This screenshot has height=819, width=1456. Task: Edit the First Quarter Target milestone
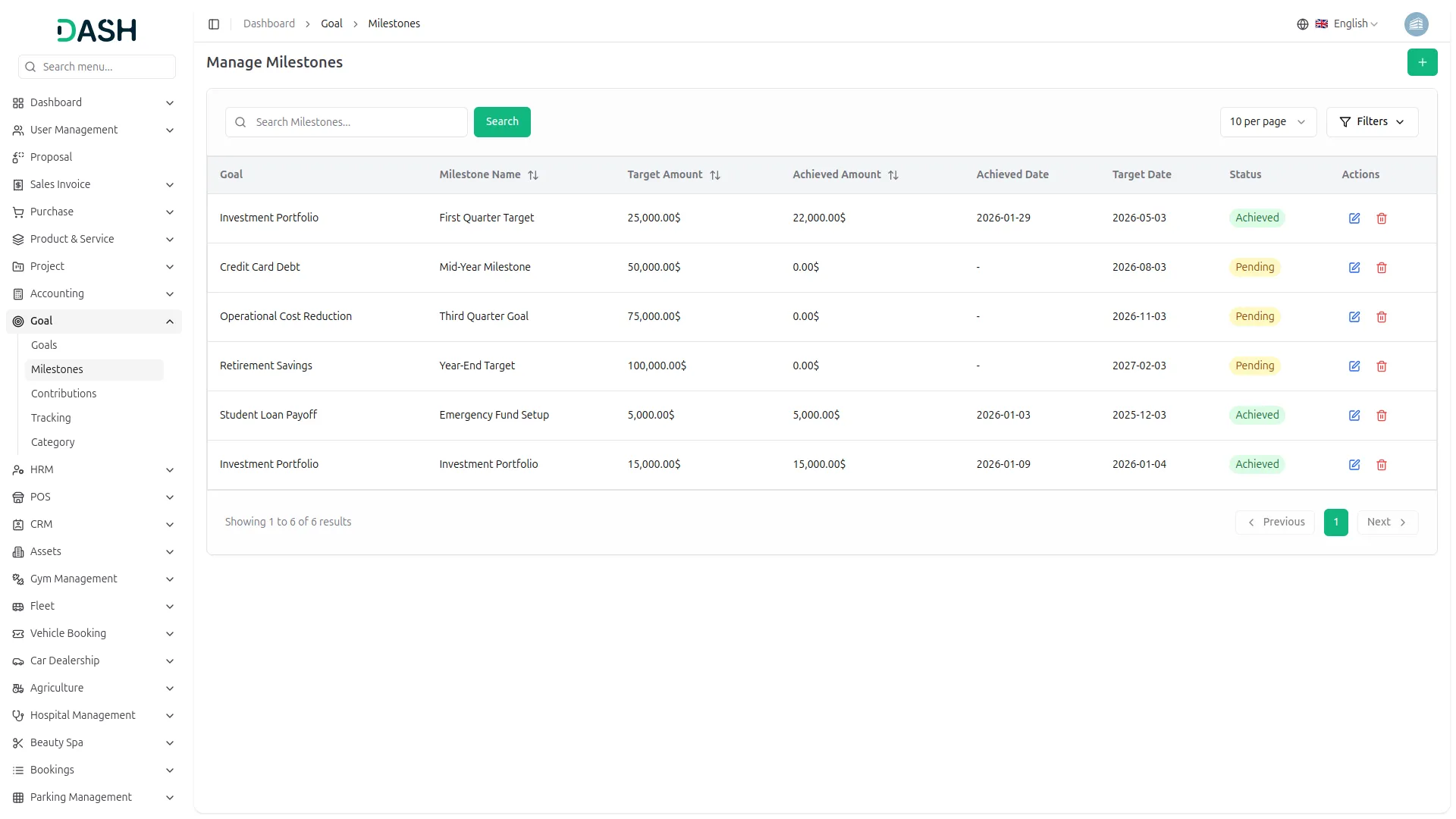pyautogui.click(x=1354, y=218)
